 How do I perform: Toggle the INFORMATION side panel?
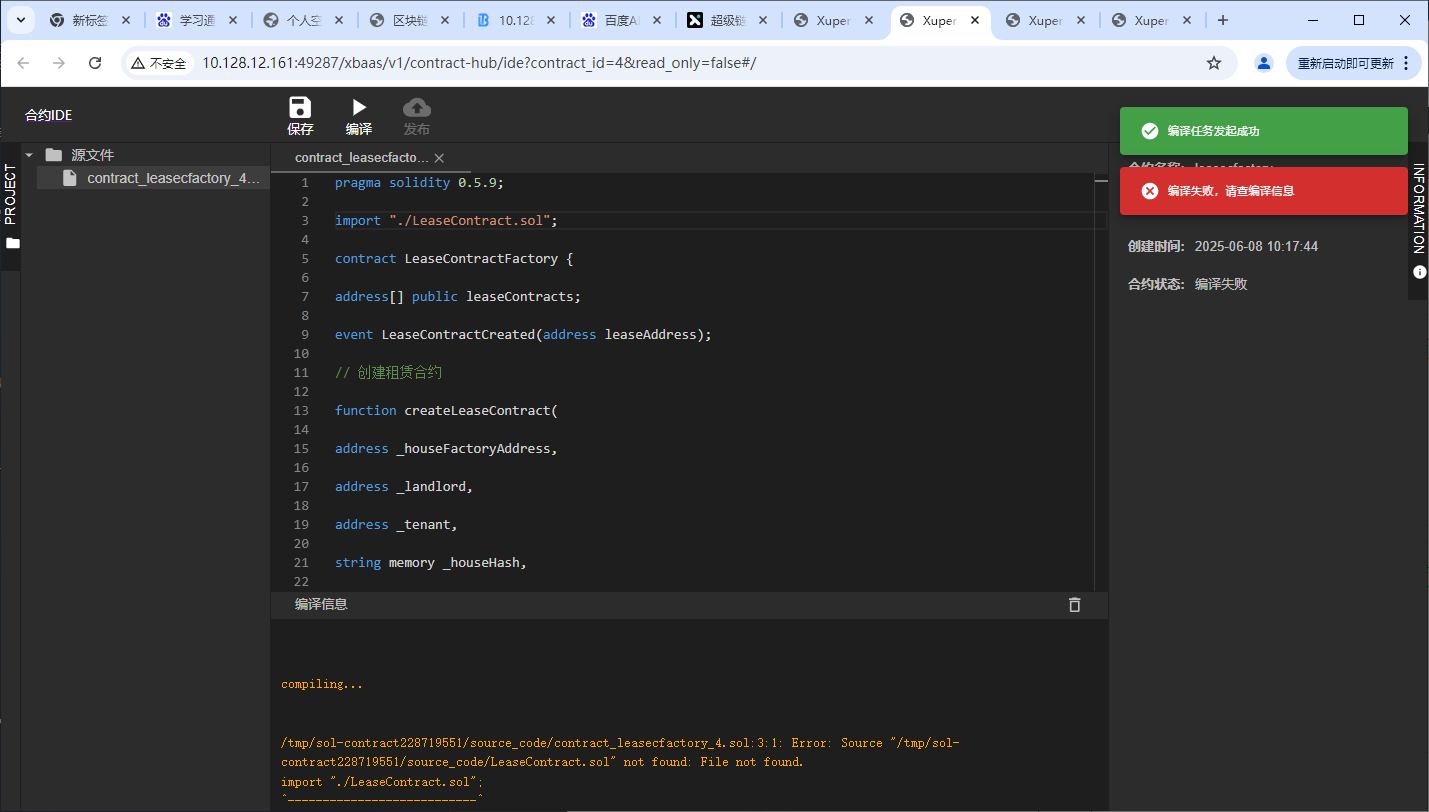point(1418,208)
